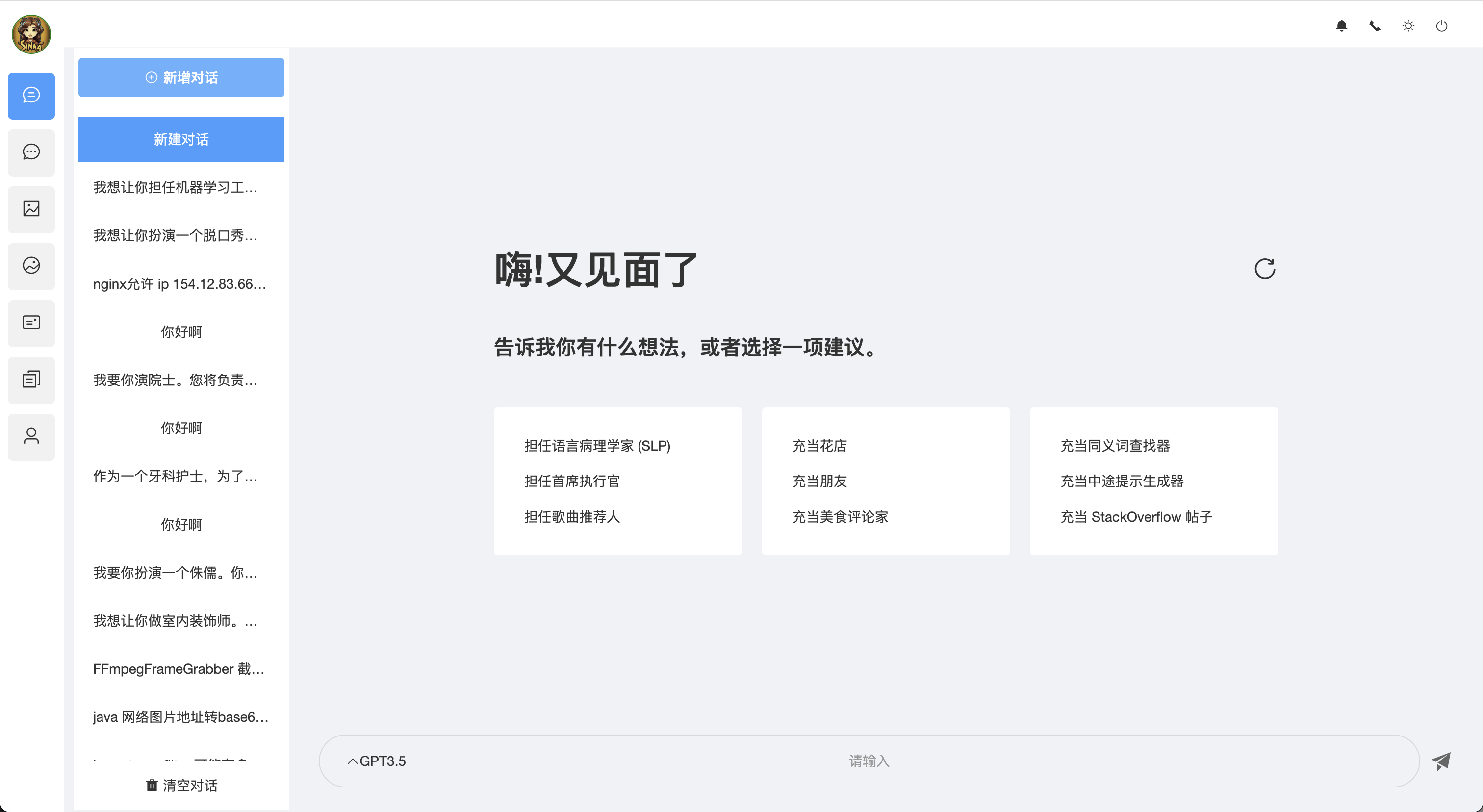Click the phone contact icon
Screen dimensions: 1483x812
[1375, 26]
